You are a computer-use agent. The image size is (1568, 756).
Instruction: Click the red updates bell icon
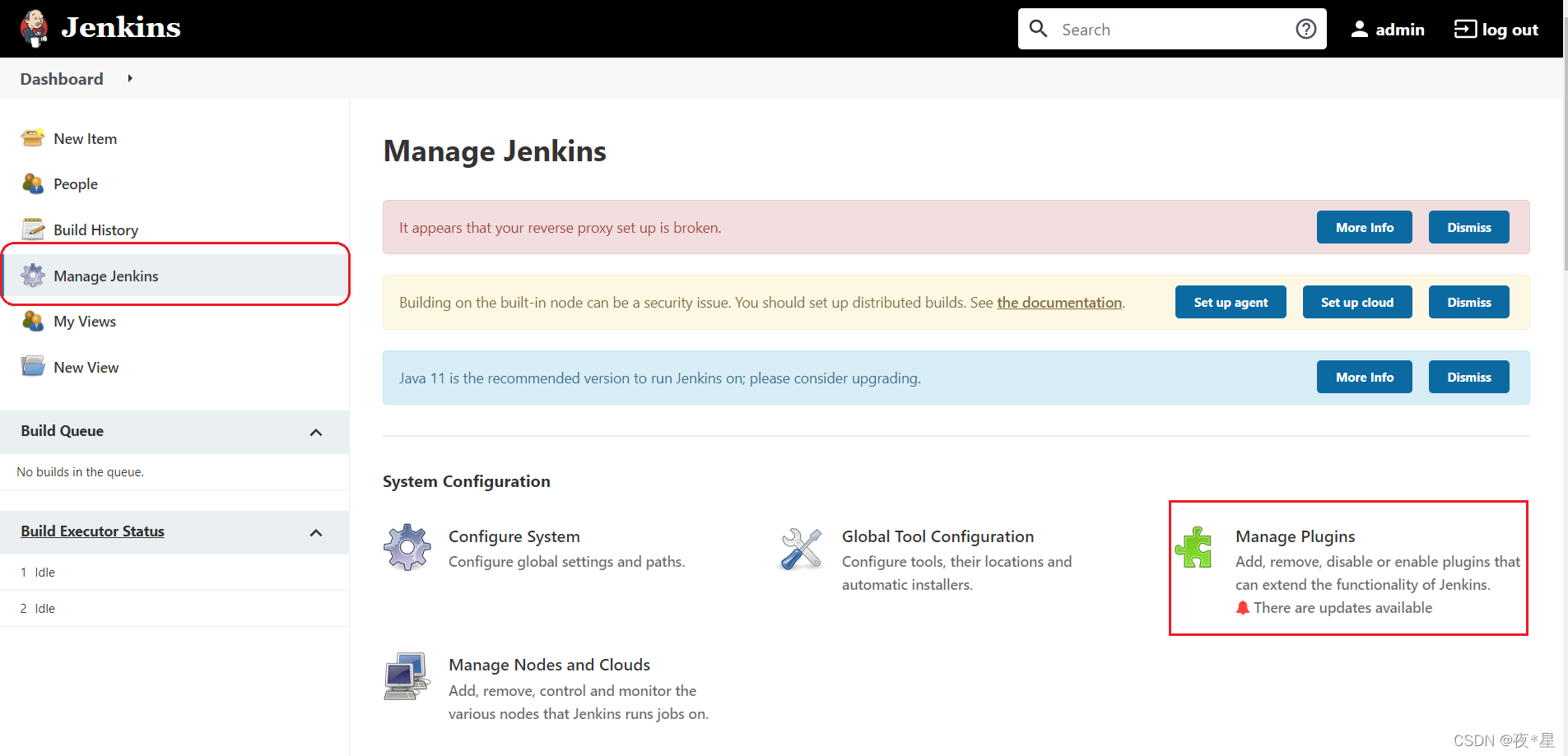tap(1243, 608)
